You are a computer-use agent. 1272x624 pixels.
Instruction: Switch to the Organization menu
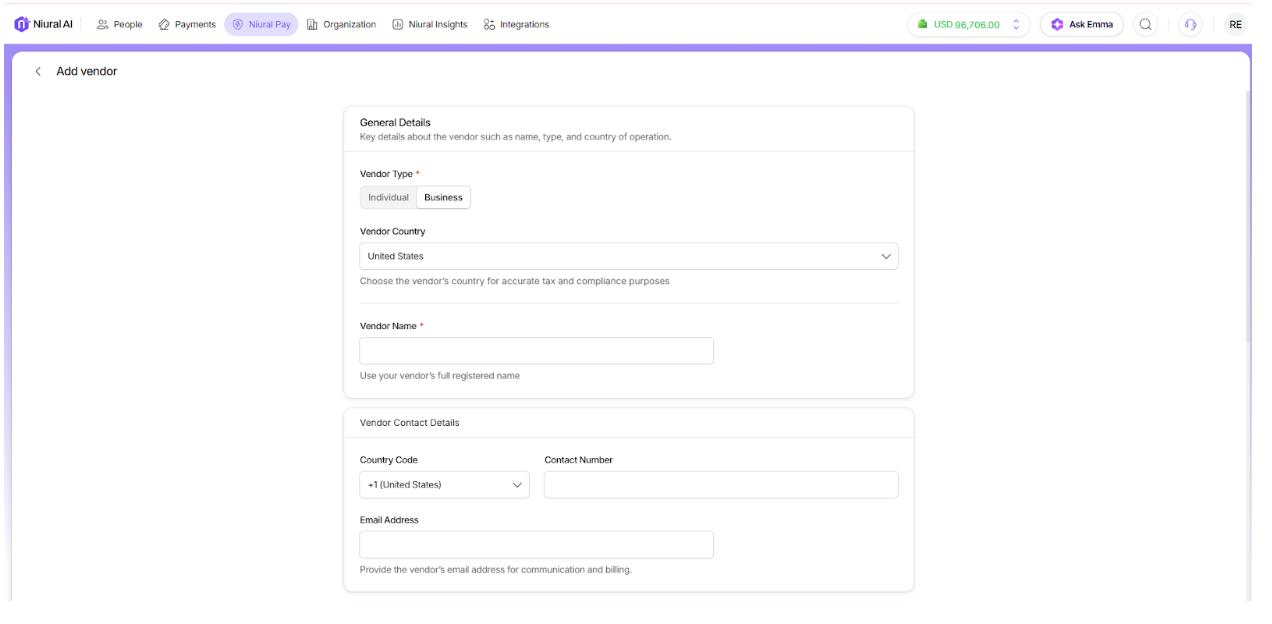click(x=341, y=24)
